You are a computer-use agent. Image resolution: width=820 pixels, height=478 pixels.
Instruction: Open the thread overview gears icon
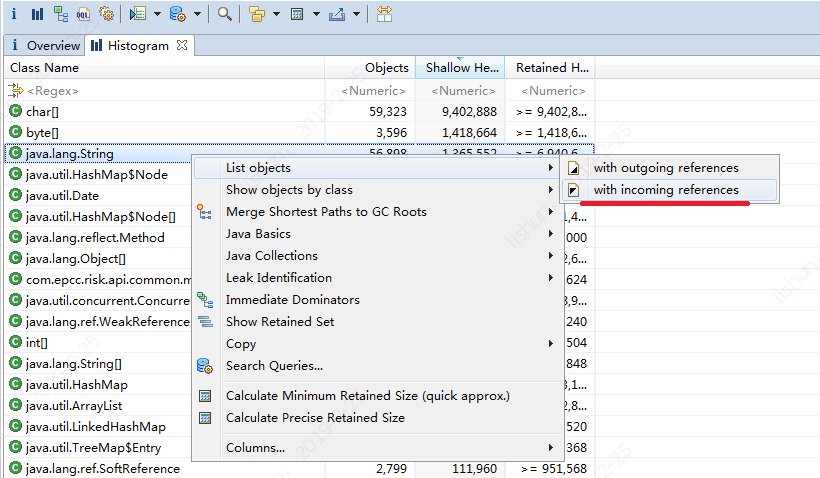coord(107,14)
